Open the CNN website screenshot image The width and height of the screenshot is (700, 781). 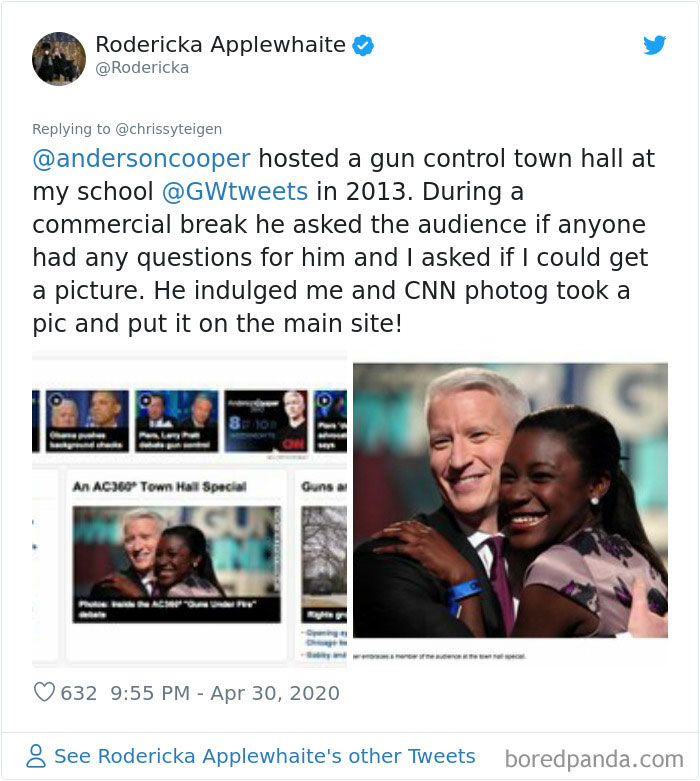click(189, 509)
